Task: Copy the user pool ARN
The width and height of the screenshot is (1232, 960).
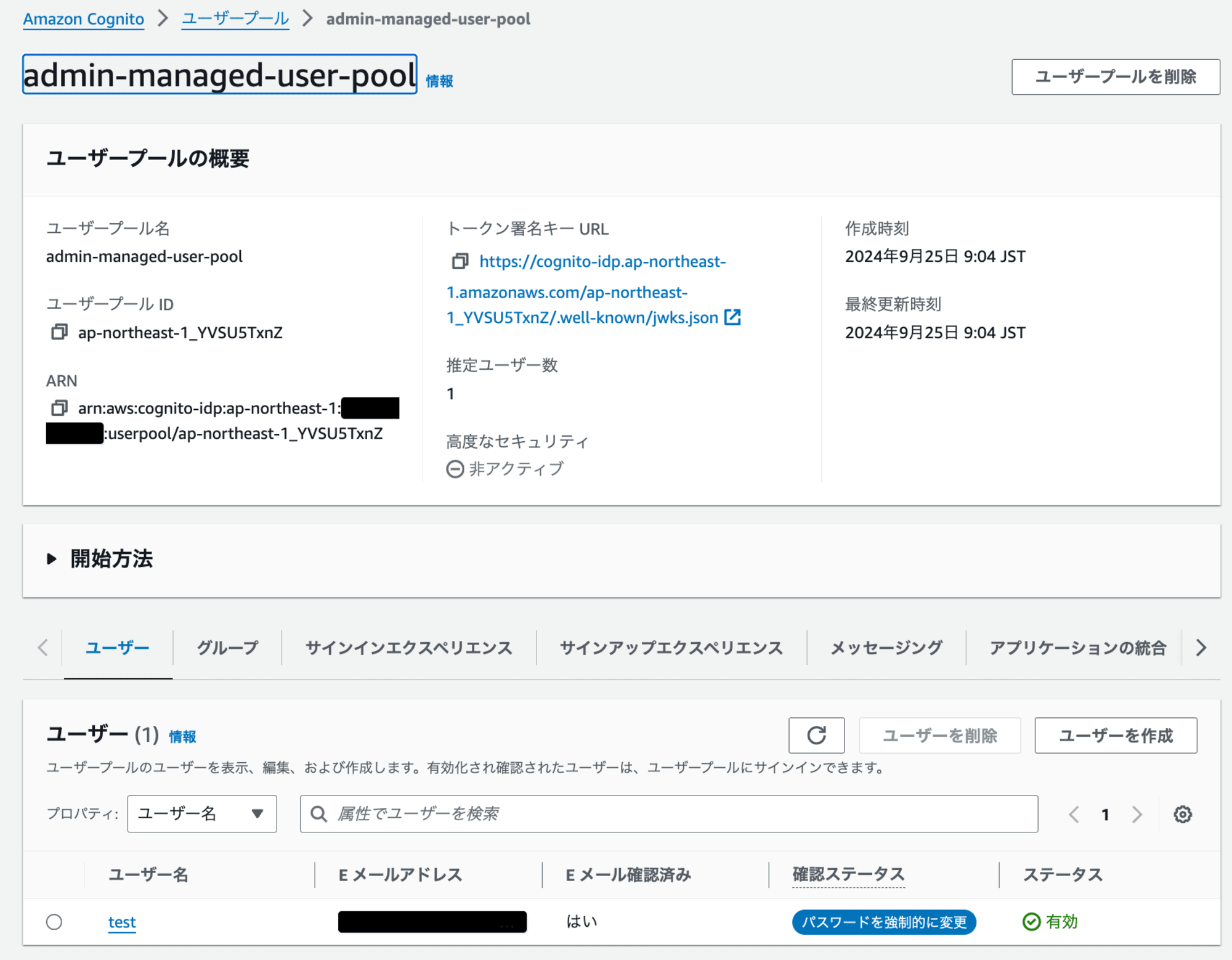Action: tap(59, 408)
